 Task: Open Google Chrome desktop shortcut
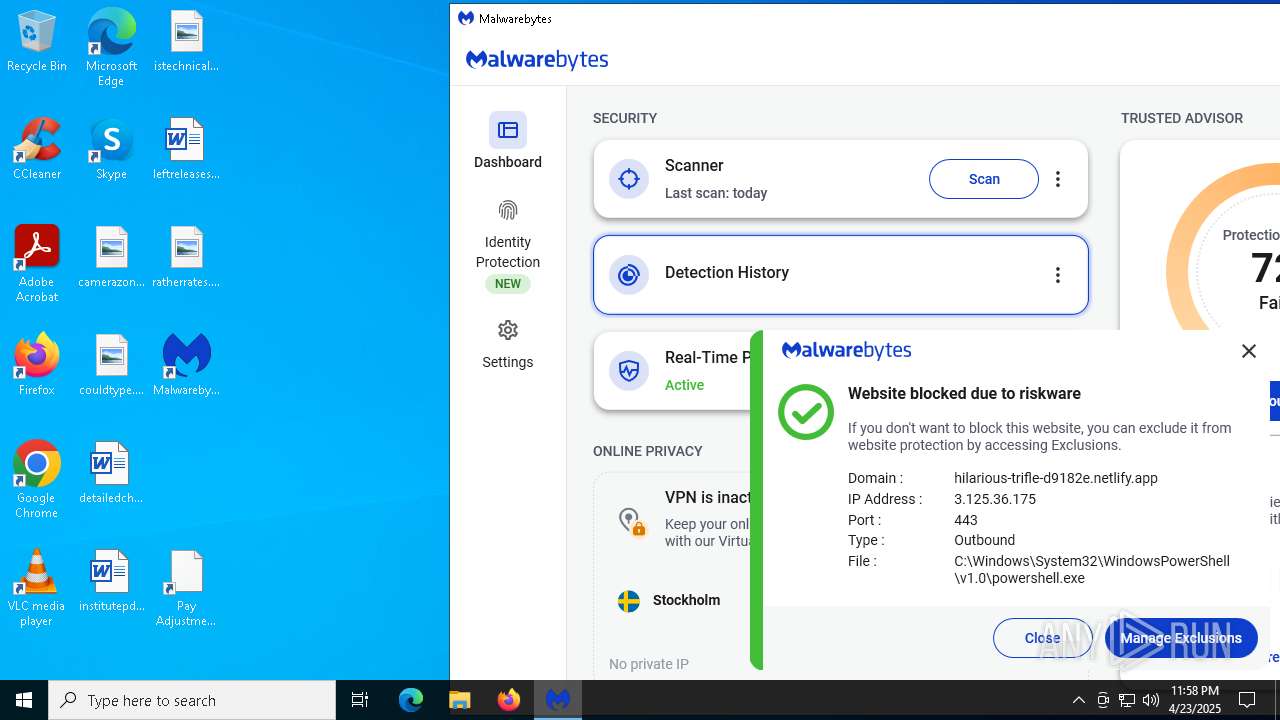(37, 480)
